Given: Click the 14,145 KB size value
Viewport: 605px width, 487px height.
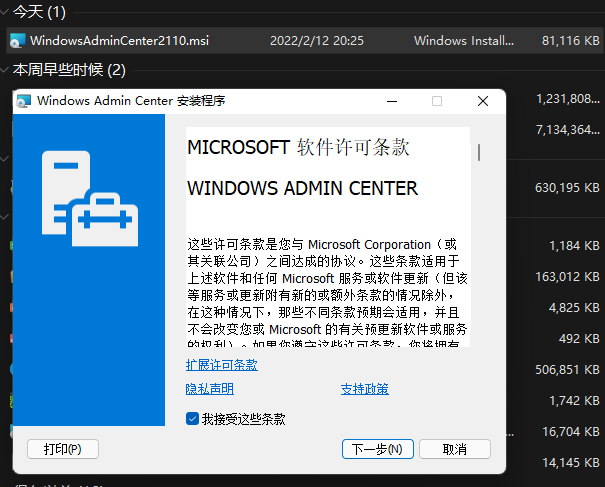Looking at the screenshot, I should [x=571, y=462].
